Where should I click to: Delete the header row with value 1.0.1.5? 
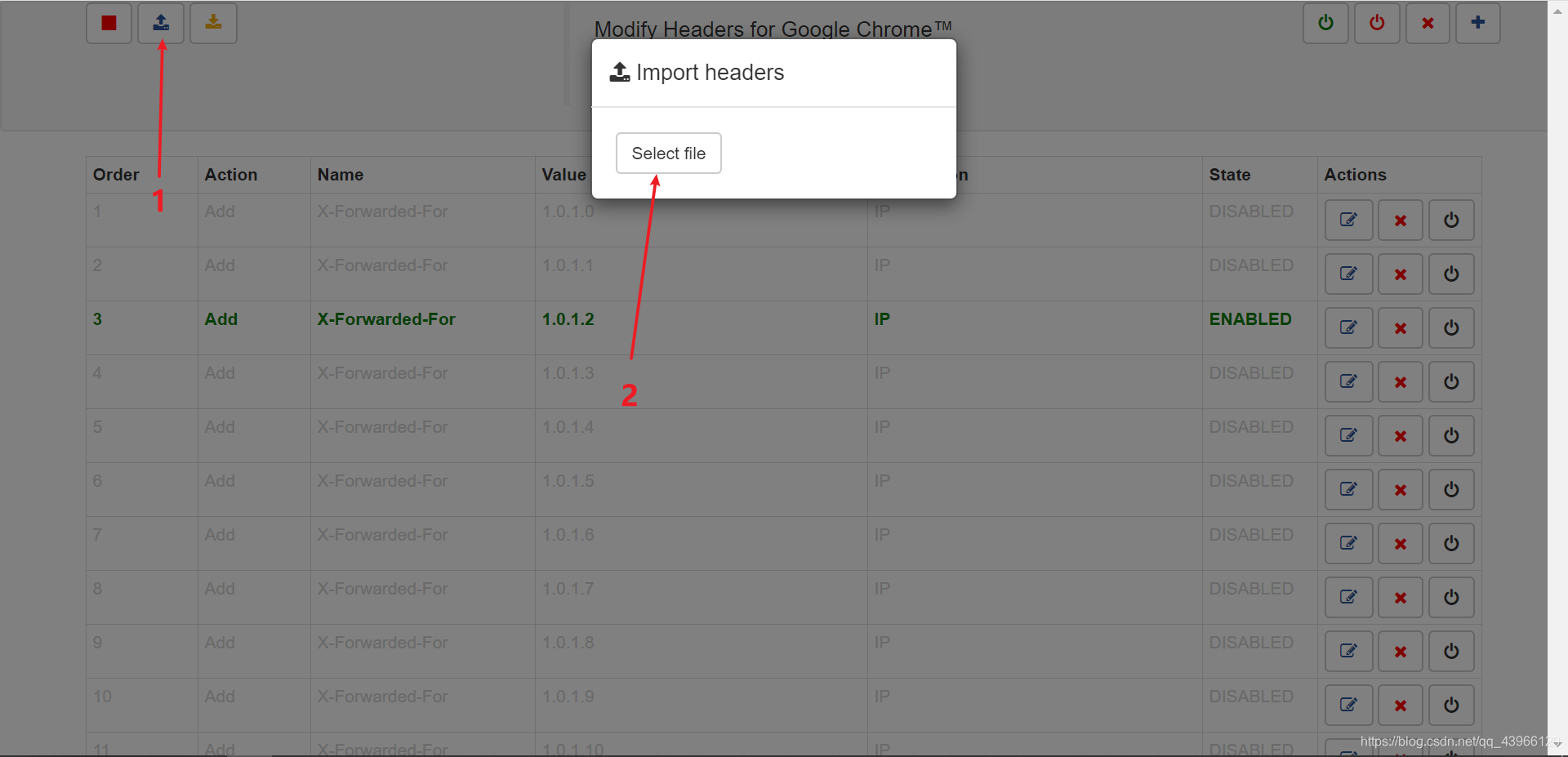(x=1401, y=490)
